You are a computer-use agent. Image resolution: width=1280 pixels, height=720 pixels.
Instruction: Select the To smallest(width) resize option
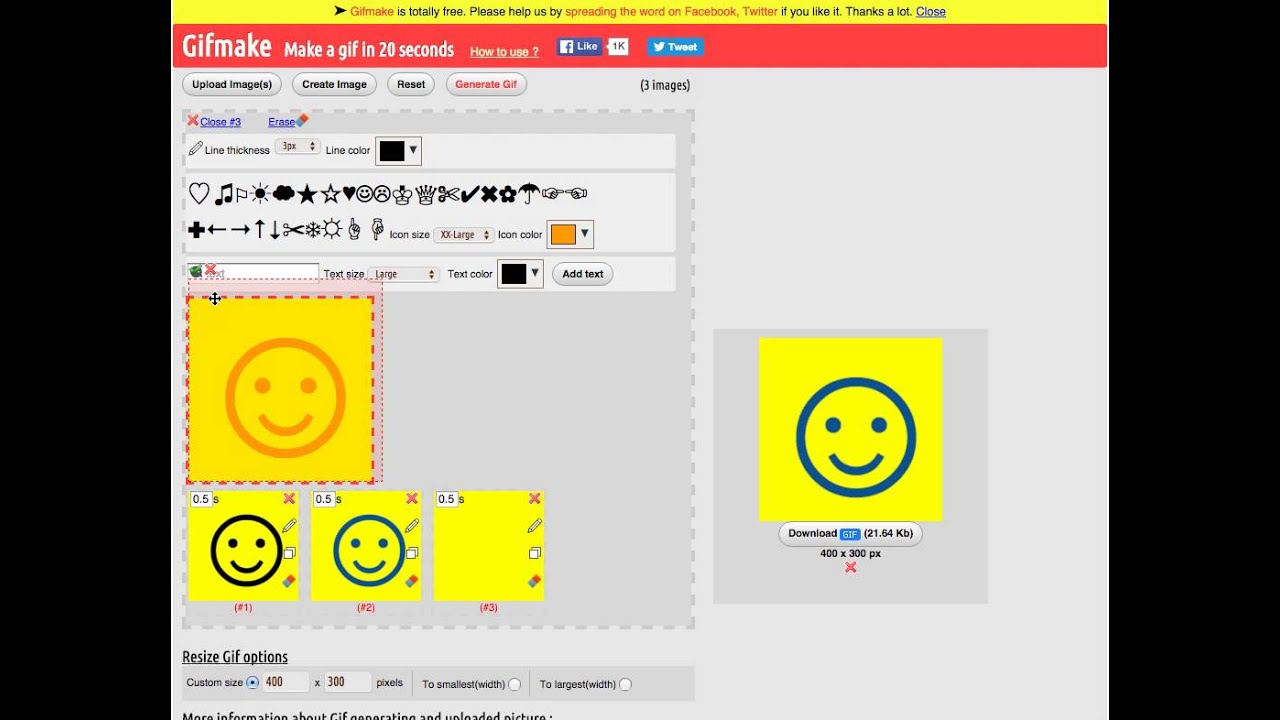[x=514, y=684]
